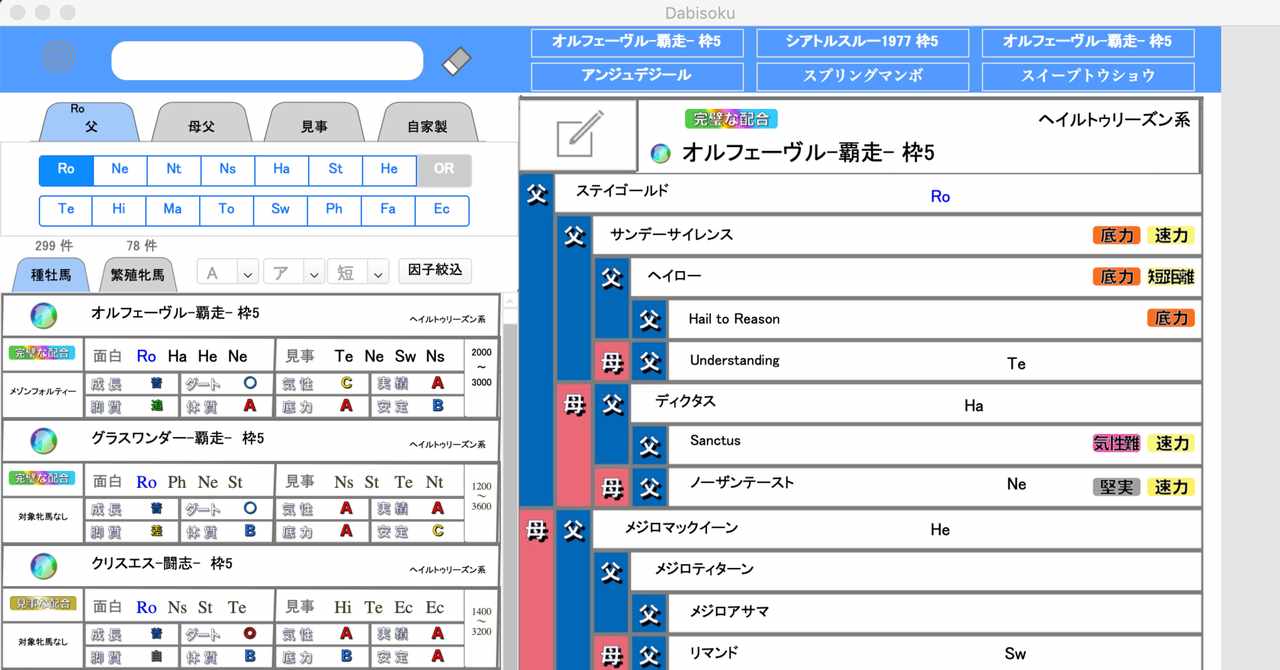Click 父 icon beside メジロマックイーン
Viewport: 1280px width, 670px height.
click(574, 530)
